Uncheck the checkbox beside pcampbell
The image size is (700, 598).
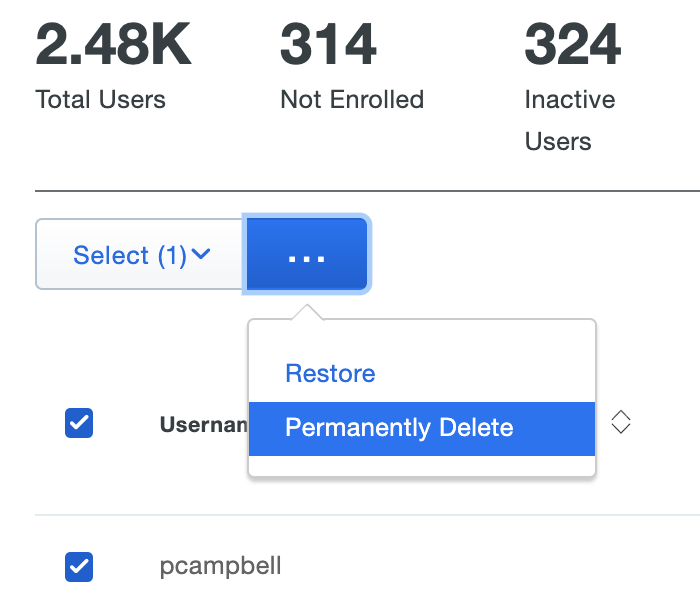click(79, 567)
